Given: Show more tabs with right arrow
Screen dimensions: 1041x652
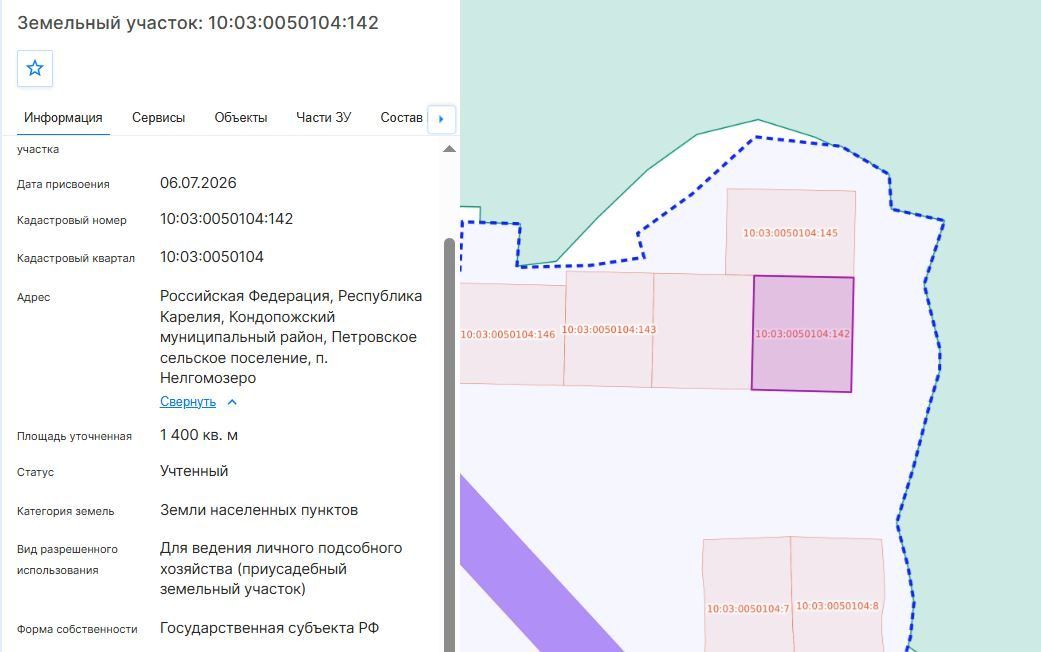Looking at the screenshot, I should tap(441, 120).
